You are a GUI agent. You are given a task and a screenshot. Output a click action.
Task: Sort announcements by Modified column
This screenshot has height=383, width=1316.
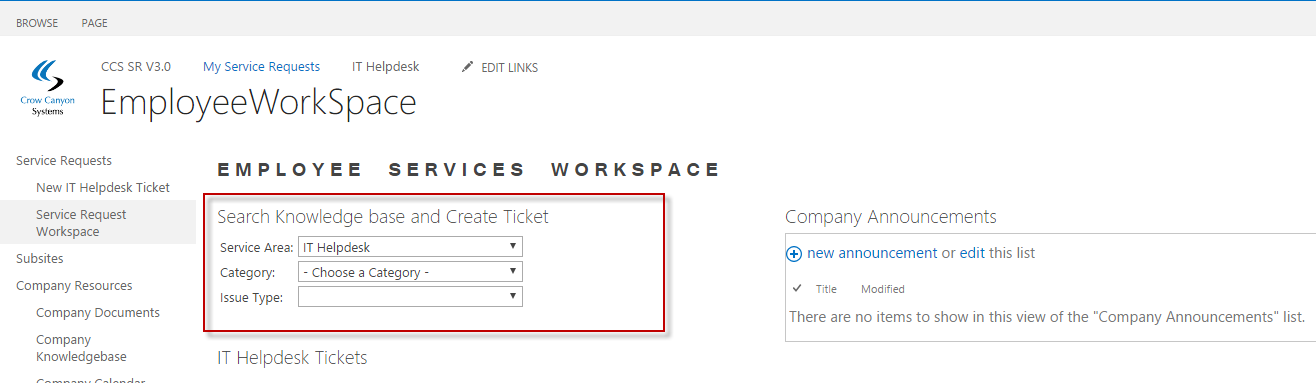[x=883, y=289]
